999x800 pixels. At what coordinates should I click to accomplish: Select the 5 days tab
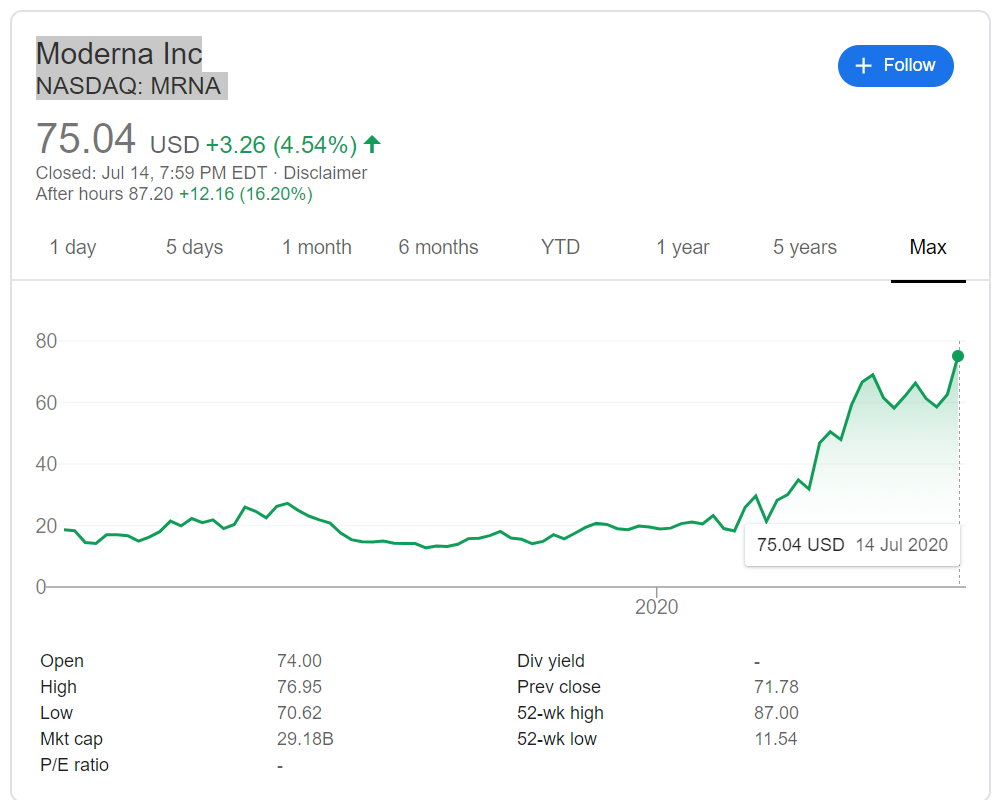tap(194, 247)
